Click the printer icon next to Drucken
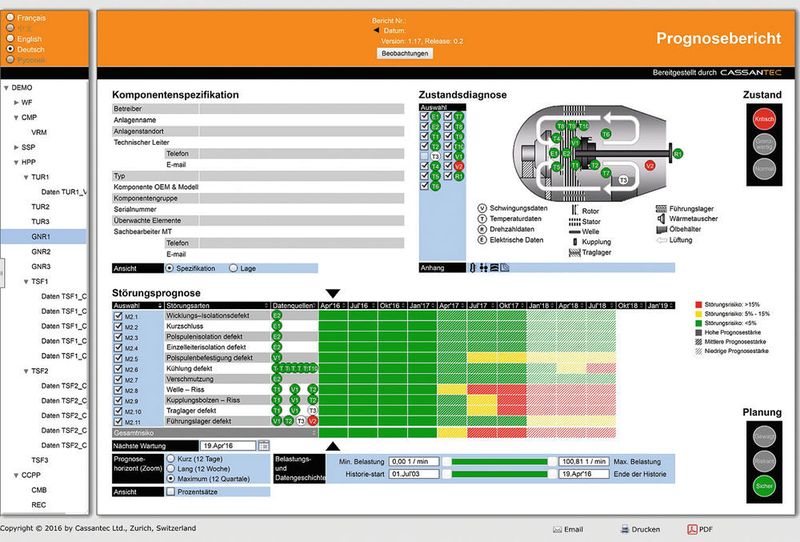This screenshot has height=542, width=800. coord(624,529)
